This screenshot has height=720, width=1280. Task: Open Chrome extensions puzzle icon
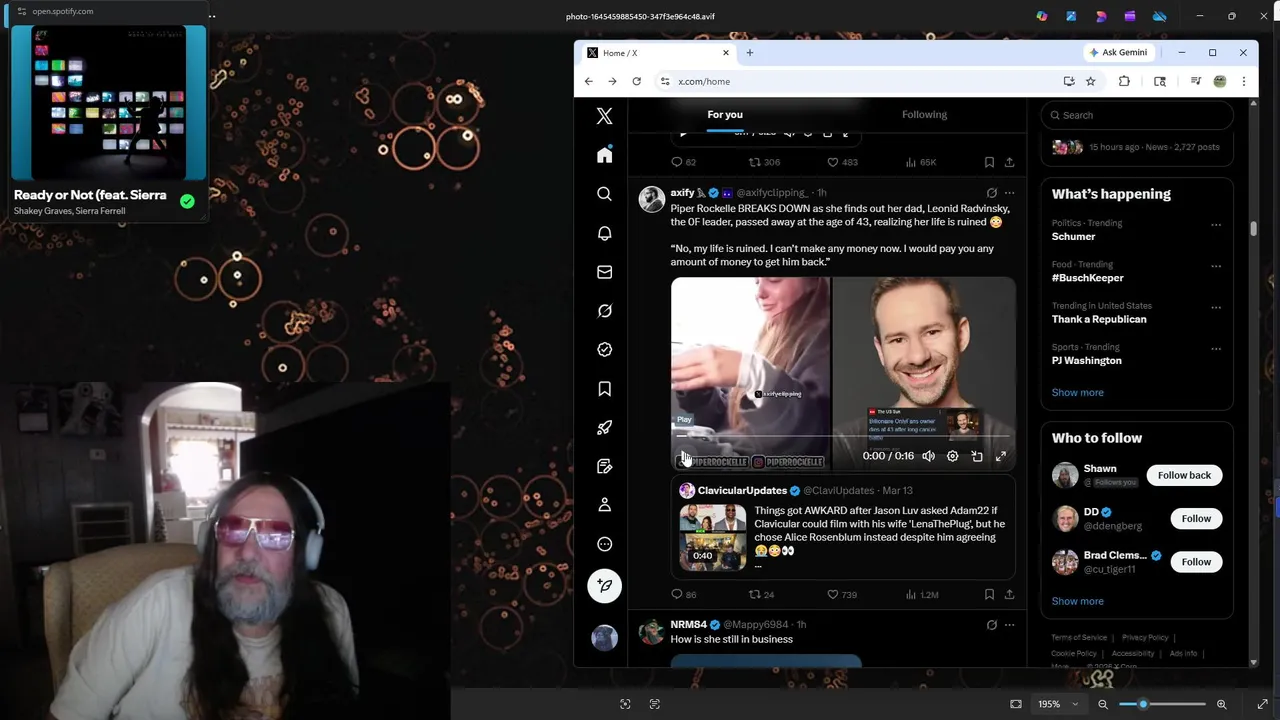(1124, 81)
